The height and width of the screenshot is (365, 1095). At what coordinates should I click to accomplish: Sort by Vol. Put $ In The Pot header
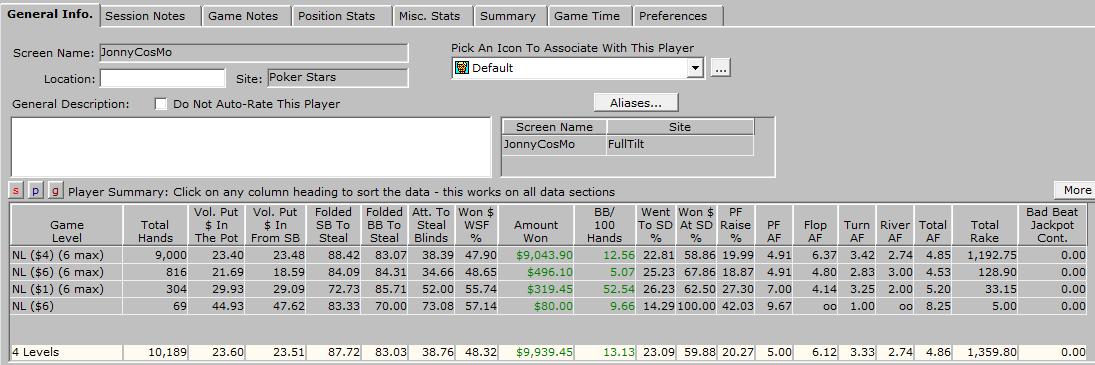coord(216,225)
